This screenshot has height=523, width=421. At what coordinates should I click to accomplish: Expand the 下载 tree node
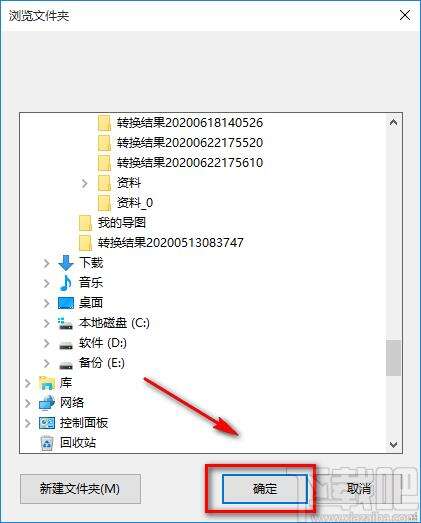pyautogui.click(x=46, y=263)
